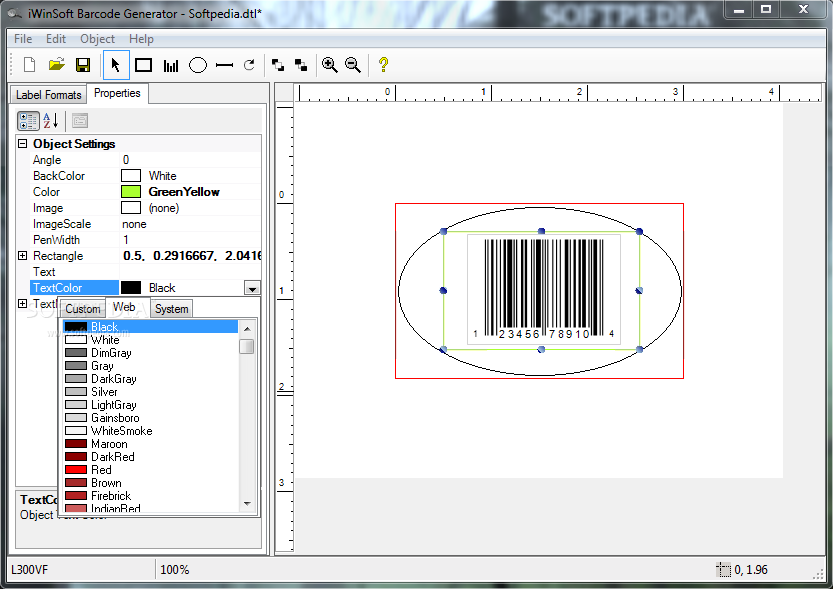The height and width of the screenshot is (589, 833).
Task: Switch to the Label Formats tab
Action: (x=48, y=95)
